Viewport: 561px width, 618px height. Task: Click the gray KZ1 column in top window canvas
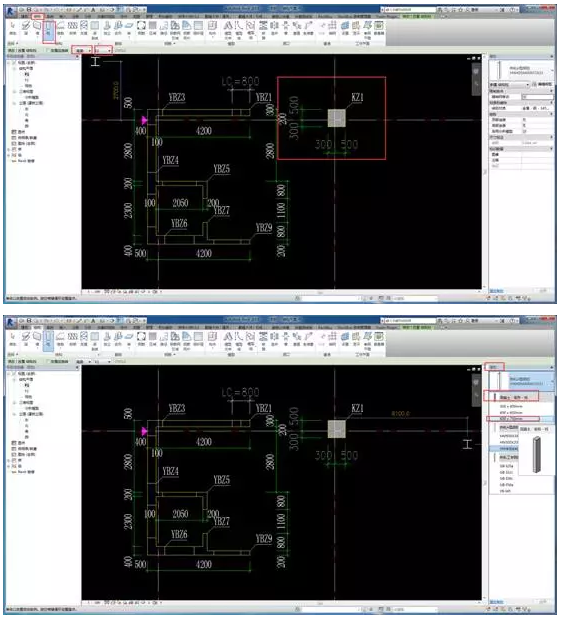click(336, 118)
